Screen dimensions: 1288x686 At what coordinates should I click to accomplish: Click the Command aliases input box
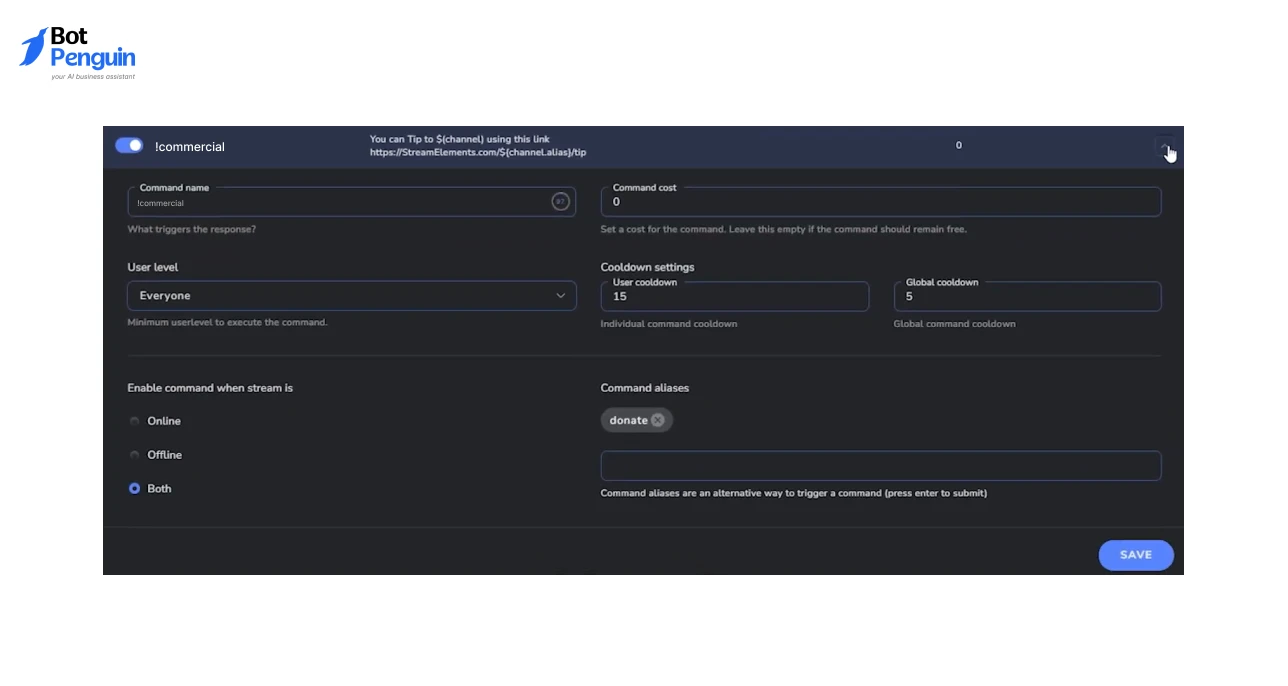tap(881, 466)
